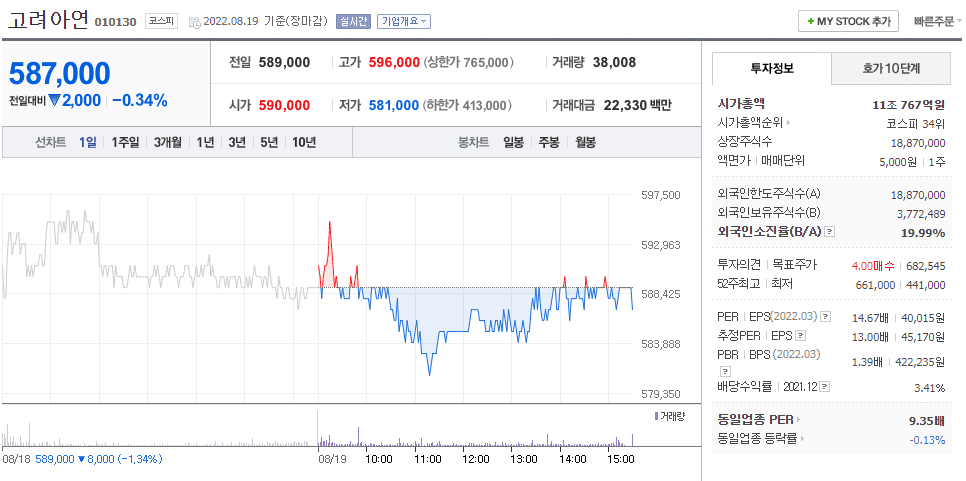Image resolution: width=966 pixels, height=481 pixels.
Task: Click the current price 587,000
Action: click(x=59, y=73)
